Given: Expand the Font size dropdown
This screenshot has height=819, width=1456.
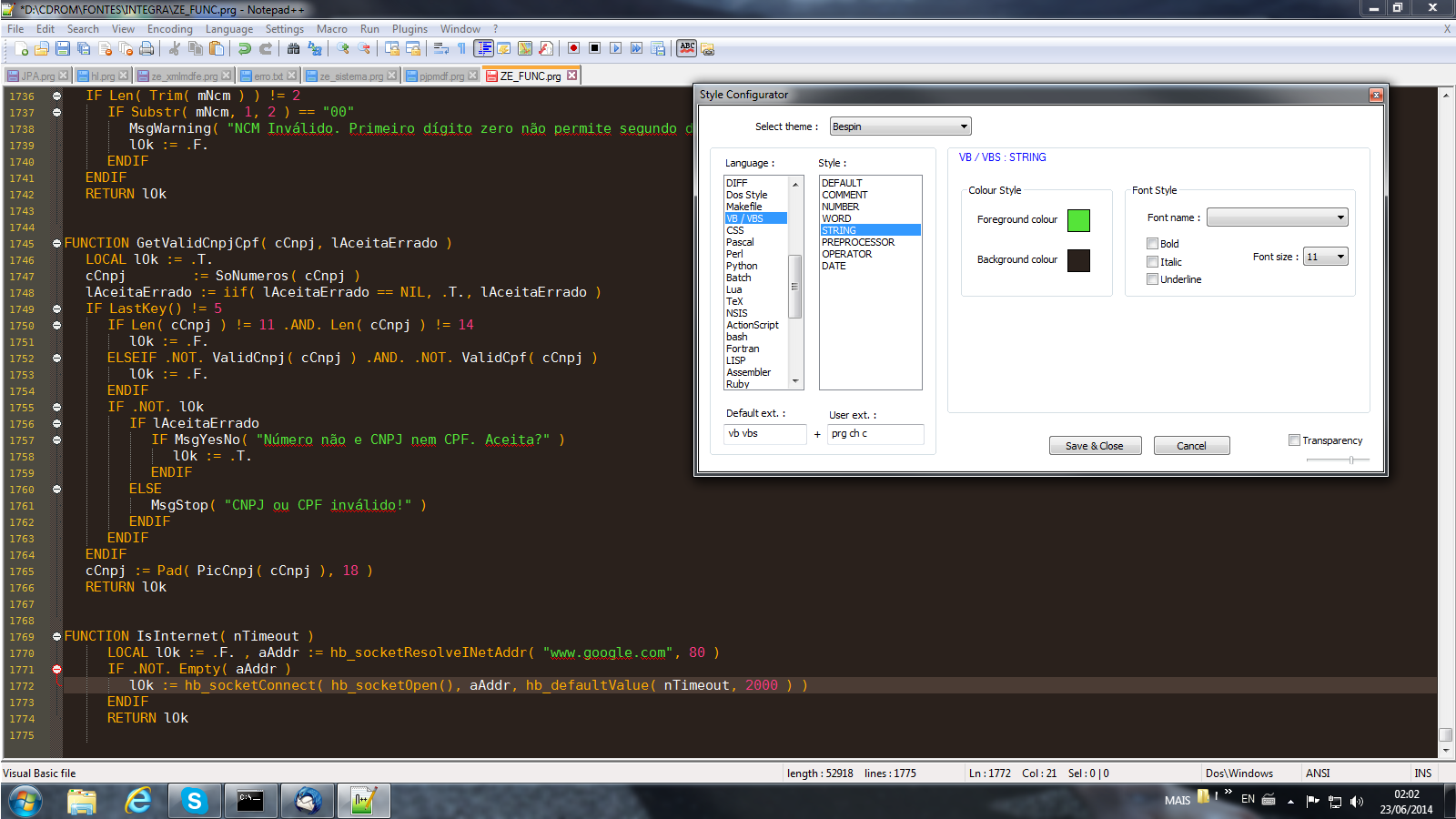Looking at the screenshot, I should pos(1325,257).
